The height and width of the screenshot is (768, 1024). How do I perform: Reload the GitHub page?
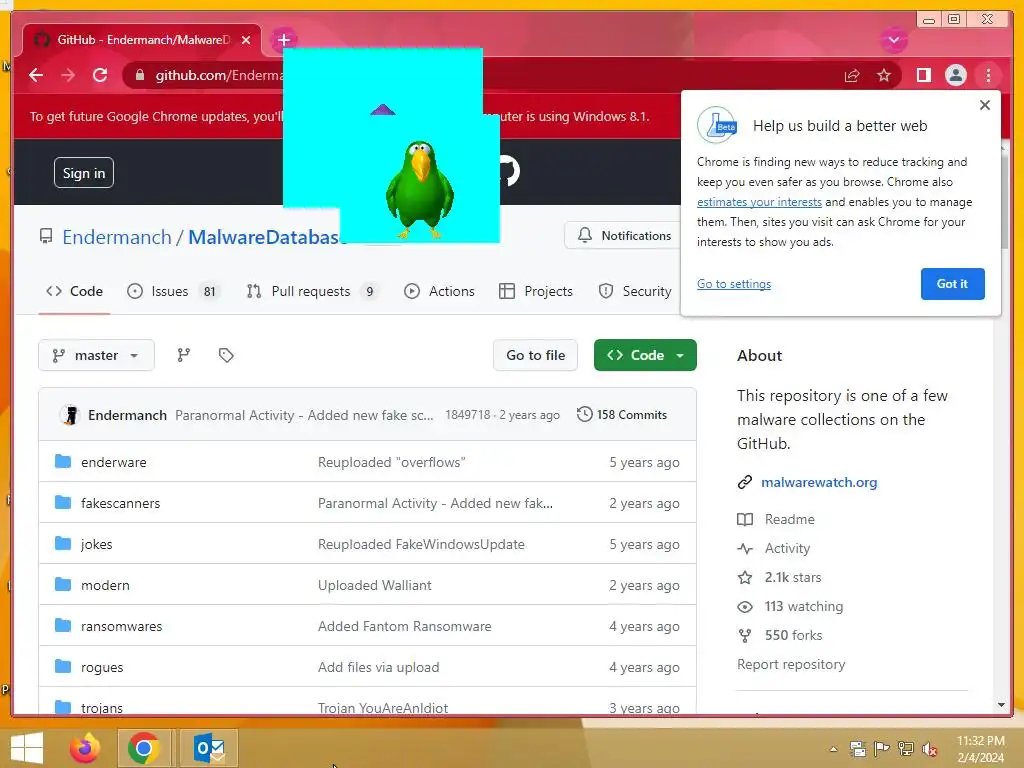[x=100, y=75]
